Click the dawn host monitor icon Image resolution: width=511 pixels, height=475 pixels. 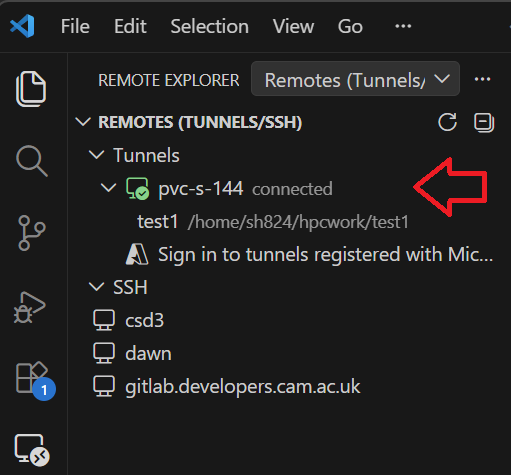click(x=104, y=353)
